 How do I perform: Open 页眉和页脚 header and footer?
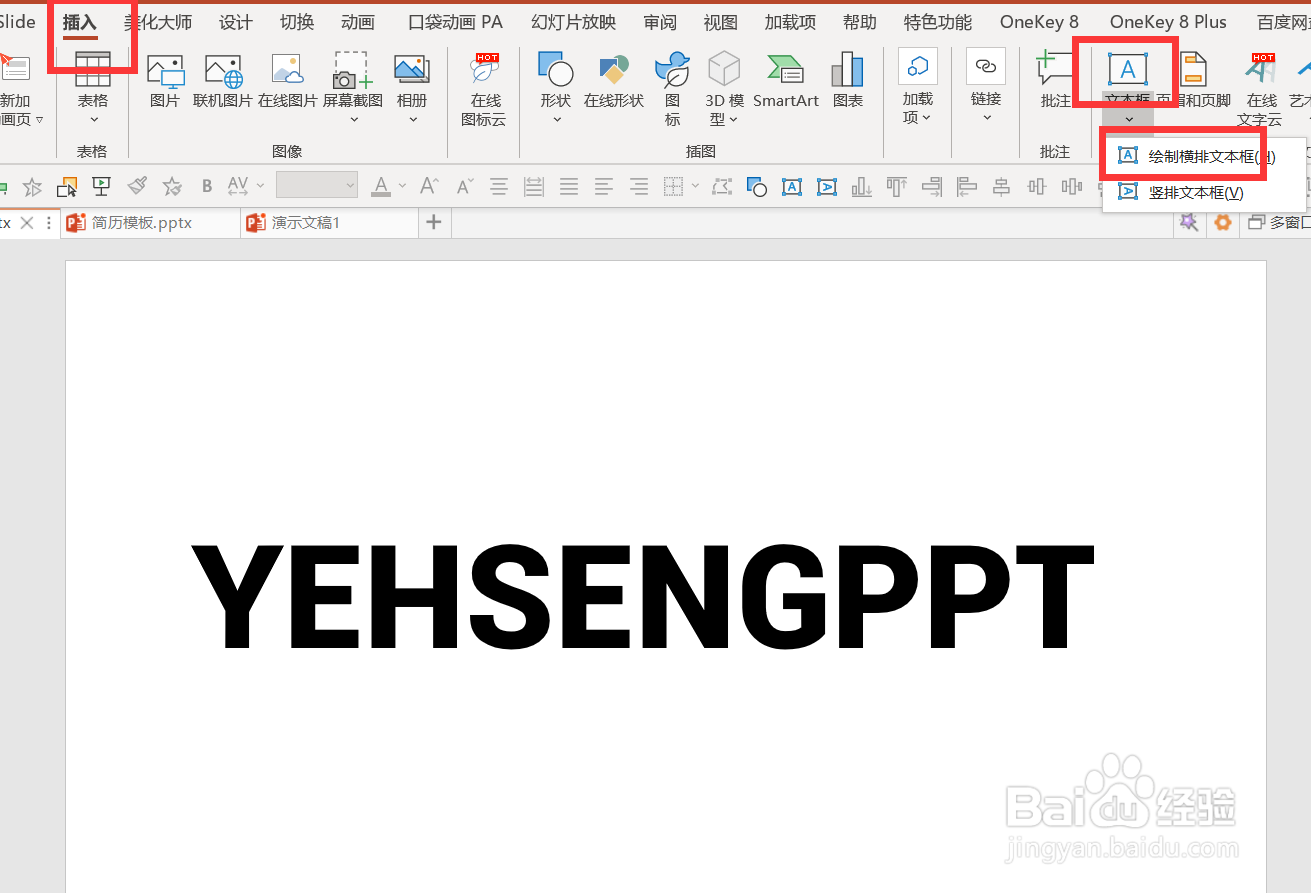1194,80
